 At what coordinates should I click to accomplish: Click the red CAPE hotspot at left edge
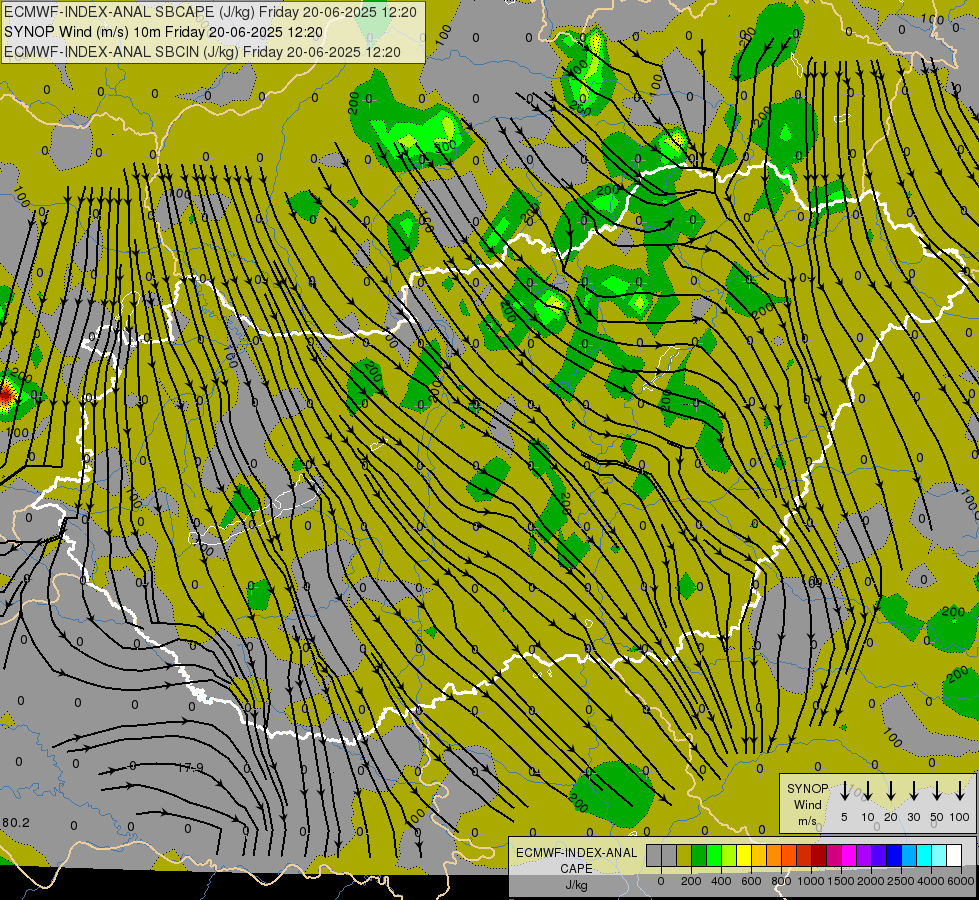tap(5, 395)
